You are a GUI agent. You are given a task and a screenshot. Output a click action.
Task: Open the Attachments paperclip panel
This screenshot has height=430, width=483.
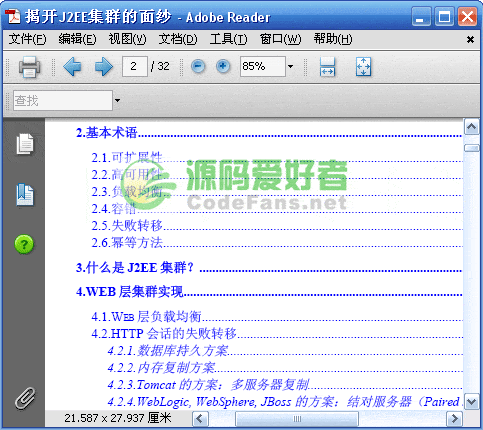25,398
